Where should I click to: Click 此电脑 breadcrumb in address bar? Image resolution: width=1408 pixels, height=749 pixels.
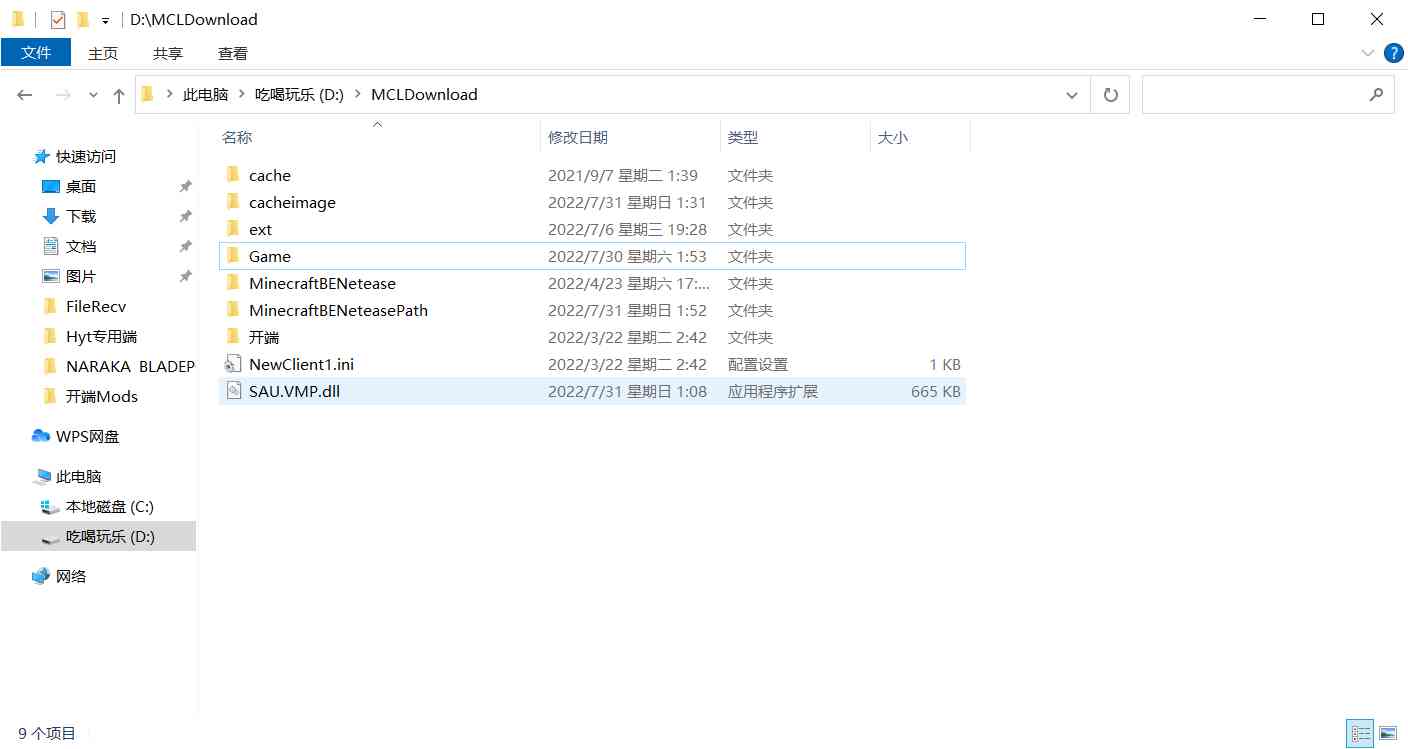pos(205,95)
